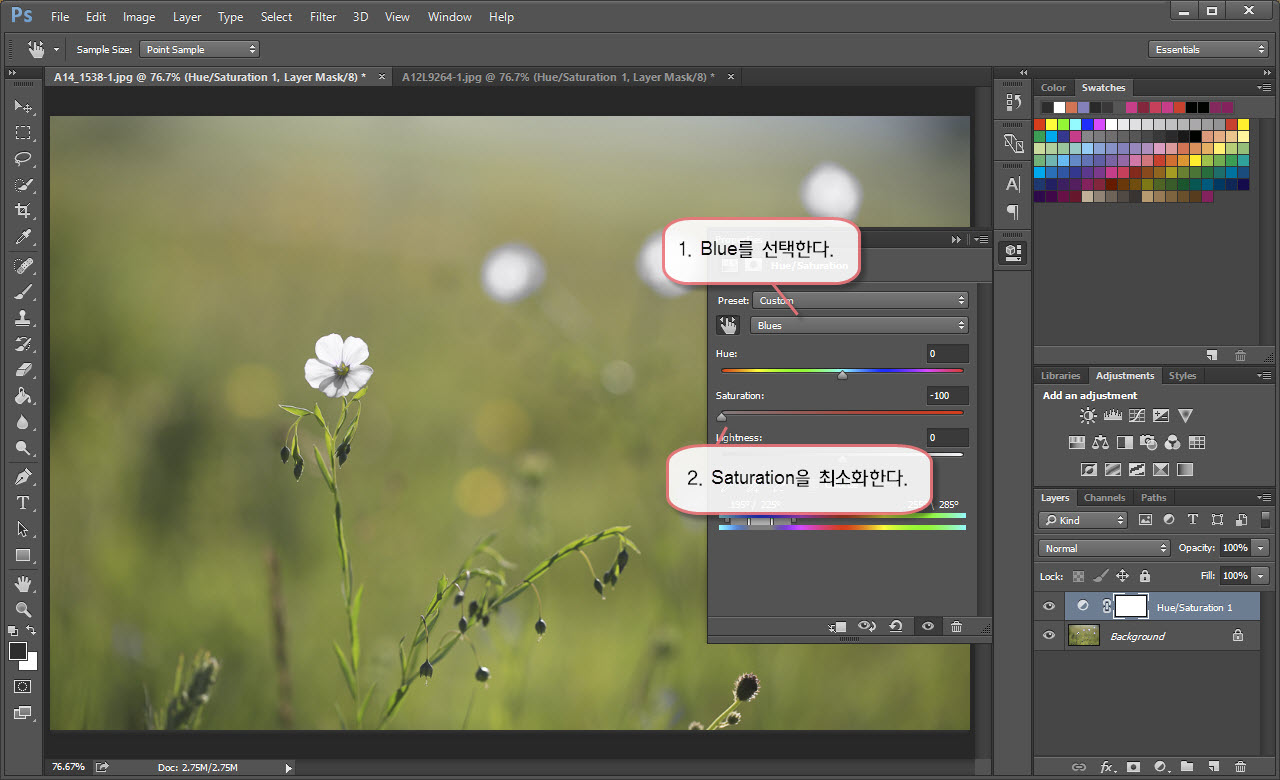
Task: Select the Dodge tool
Action: click(23, 448)
